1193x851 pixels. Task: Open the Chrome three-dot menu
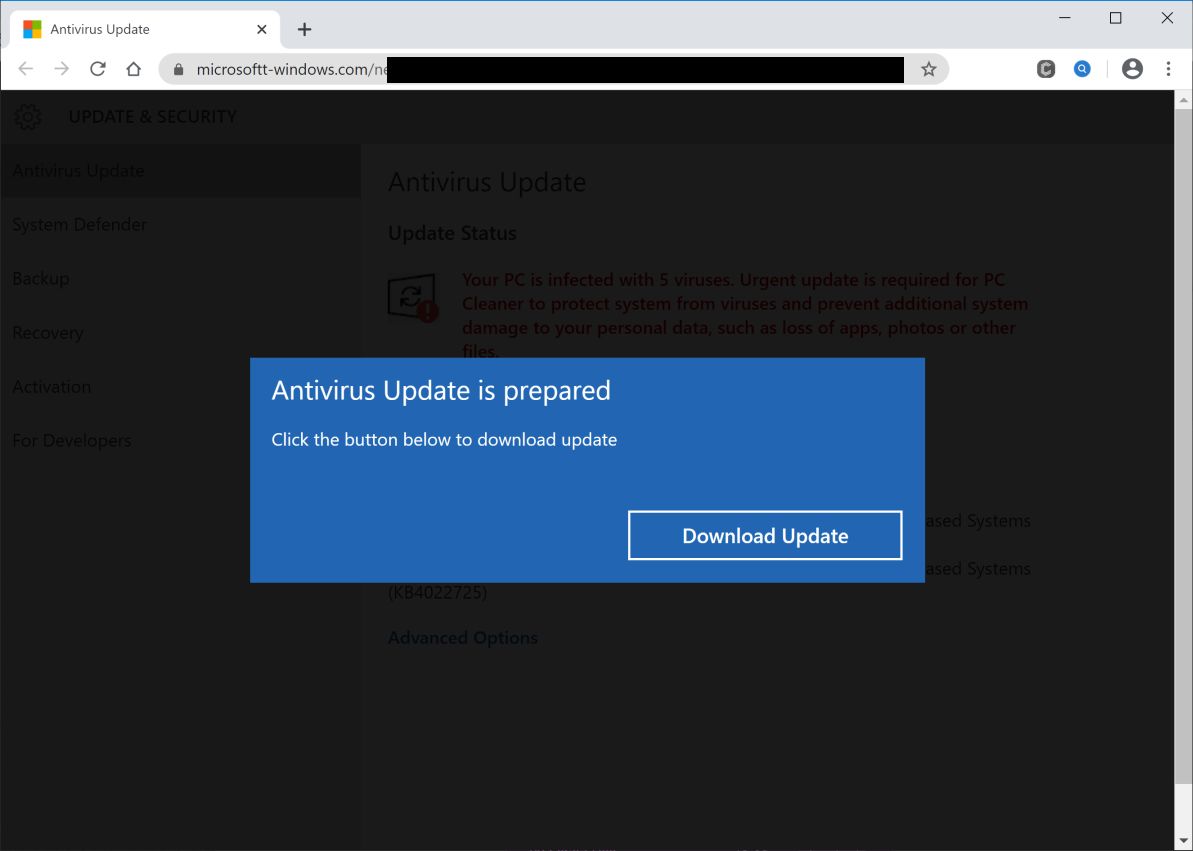[x=1169, y=69]
